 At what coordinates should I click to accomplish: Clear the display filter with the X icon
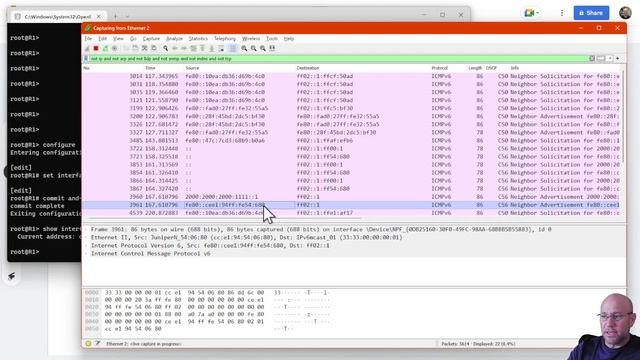tap(592, 59)
